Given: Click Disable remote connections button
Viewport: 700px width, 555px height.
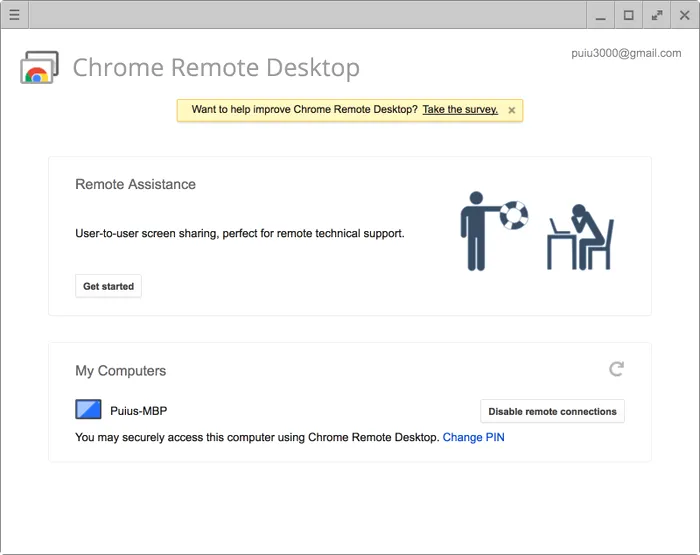Looking at the screenshot, I should point(552,411).
